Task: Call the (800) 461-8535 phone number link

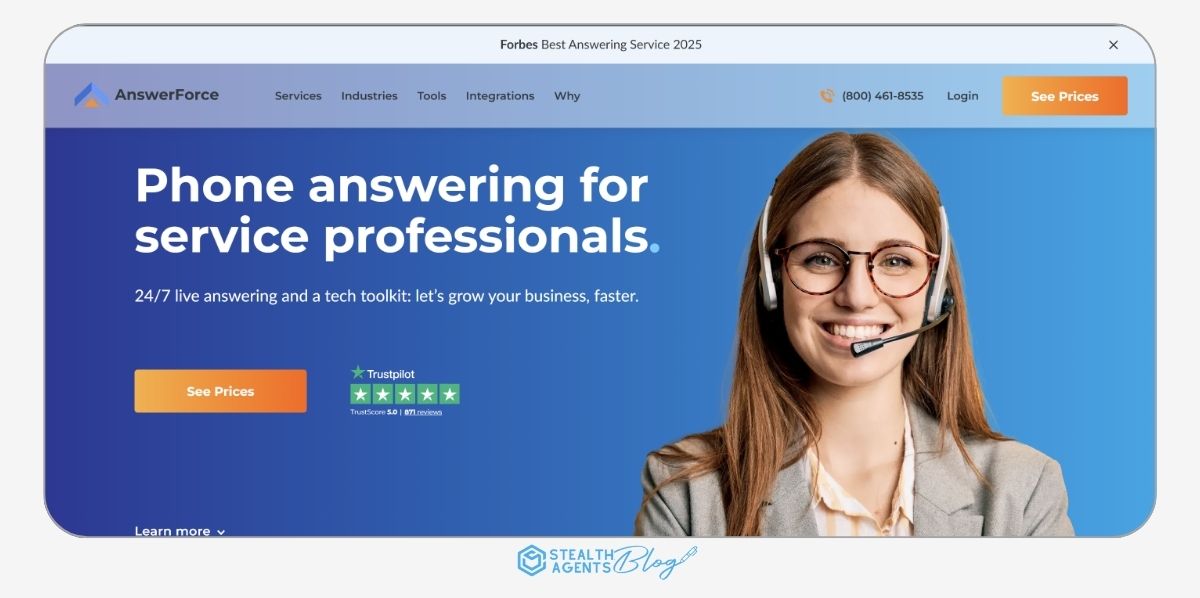Action: click(x=883, y=96)
